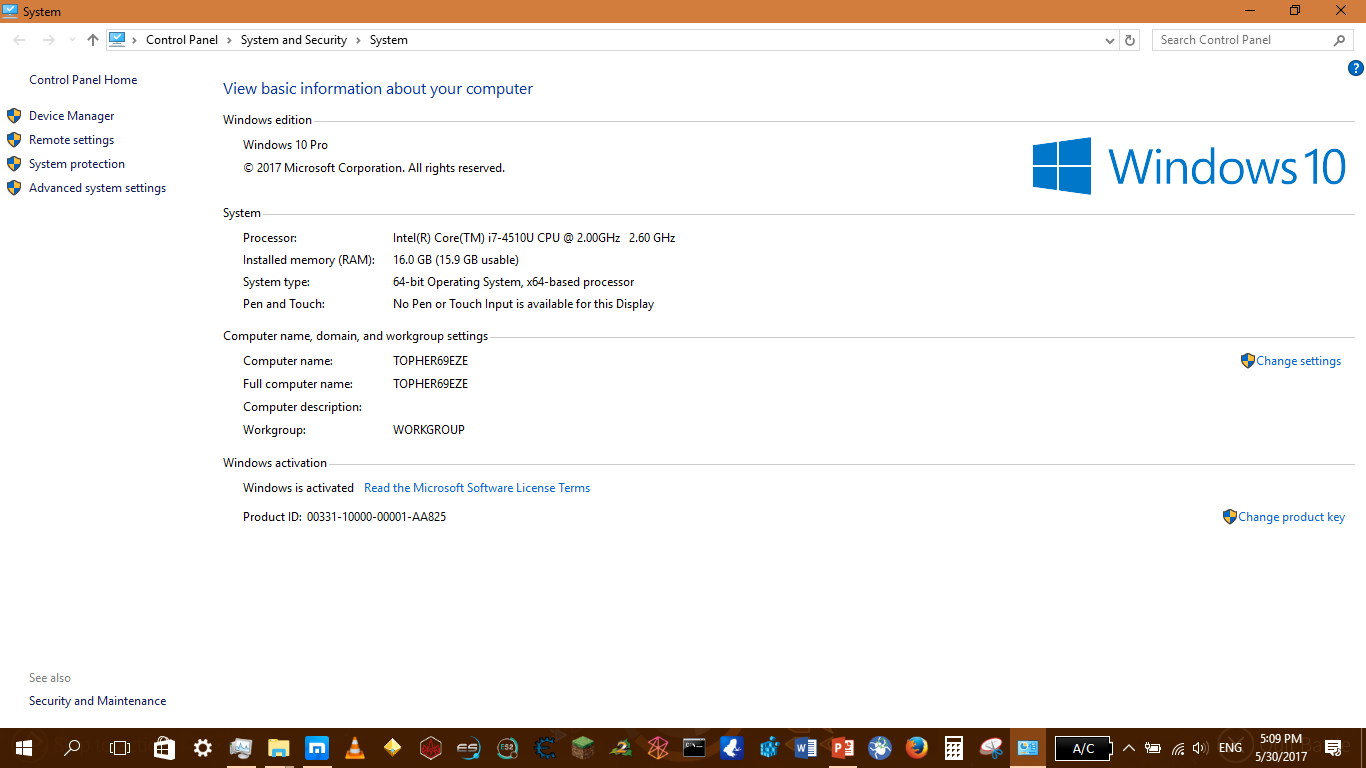
Task: Click the back navigation arrow
Action: pos(20,40)
